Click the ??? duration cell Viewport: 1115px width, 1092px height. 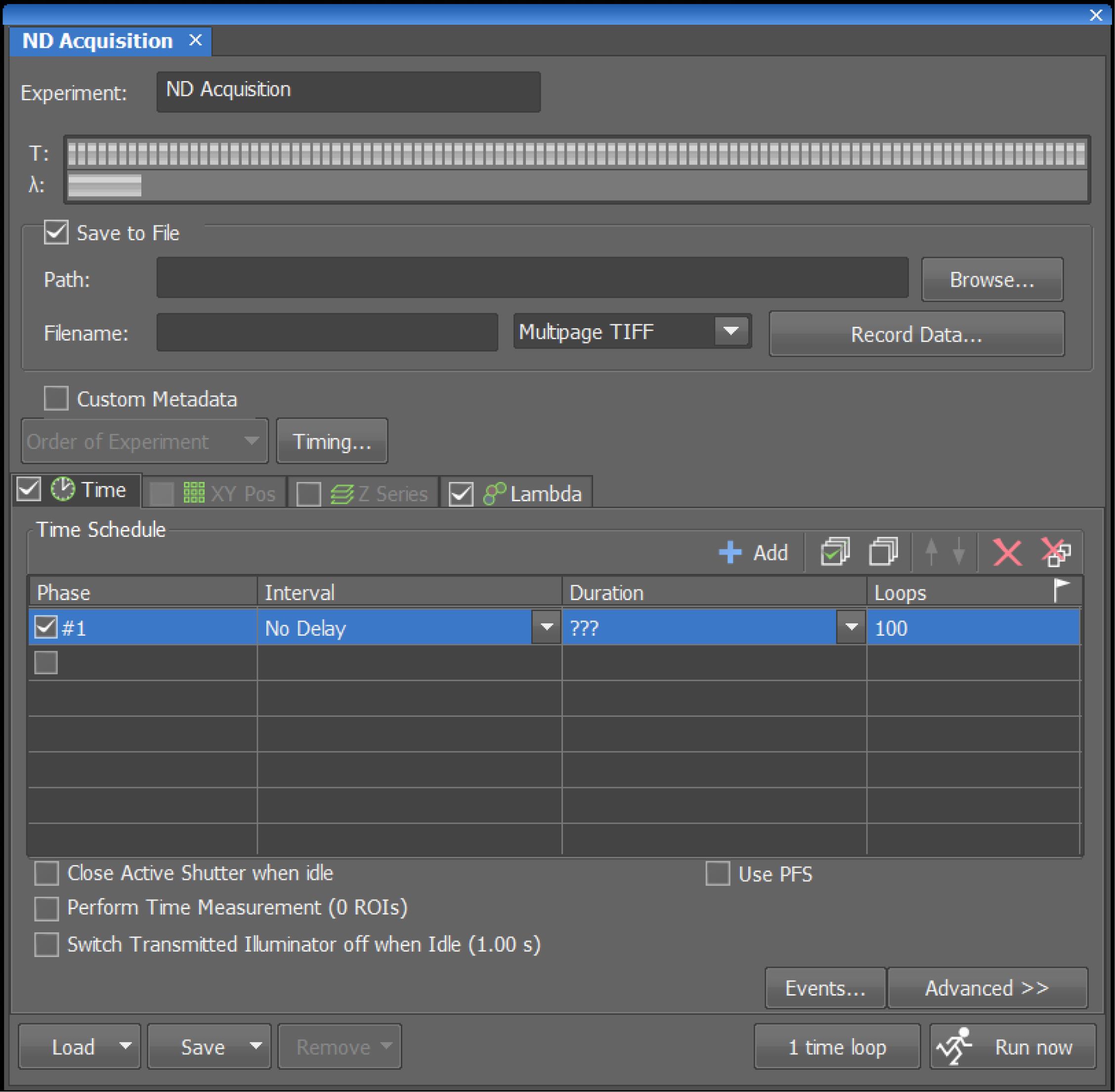(x=699, y=627)
